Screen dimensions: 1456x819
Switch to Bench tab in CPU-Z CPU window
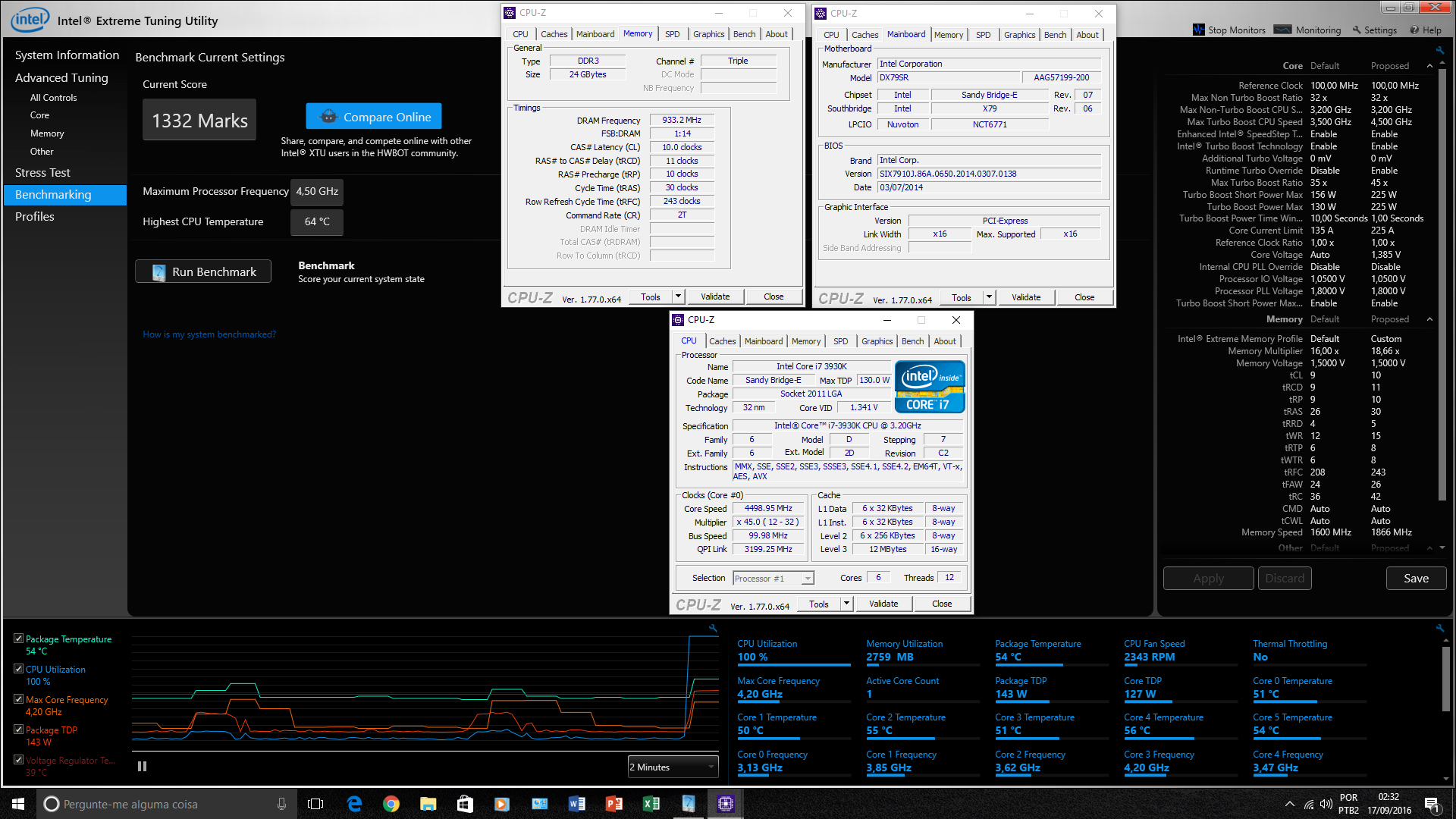tap(912, 341)
